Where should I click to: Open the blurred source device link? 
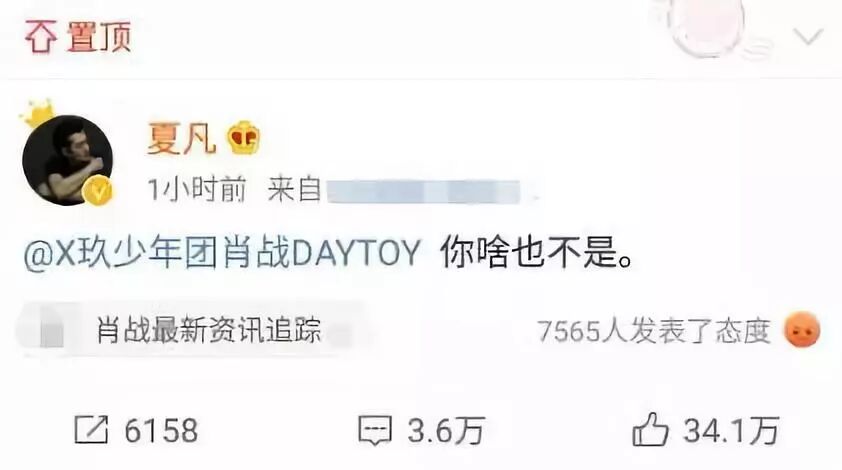coord(424,192)
